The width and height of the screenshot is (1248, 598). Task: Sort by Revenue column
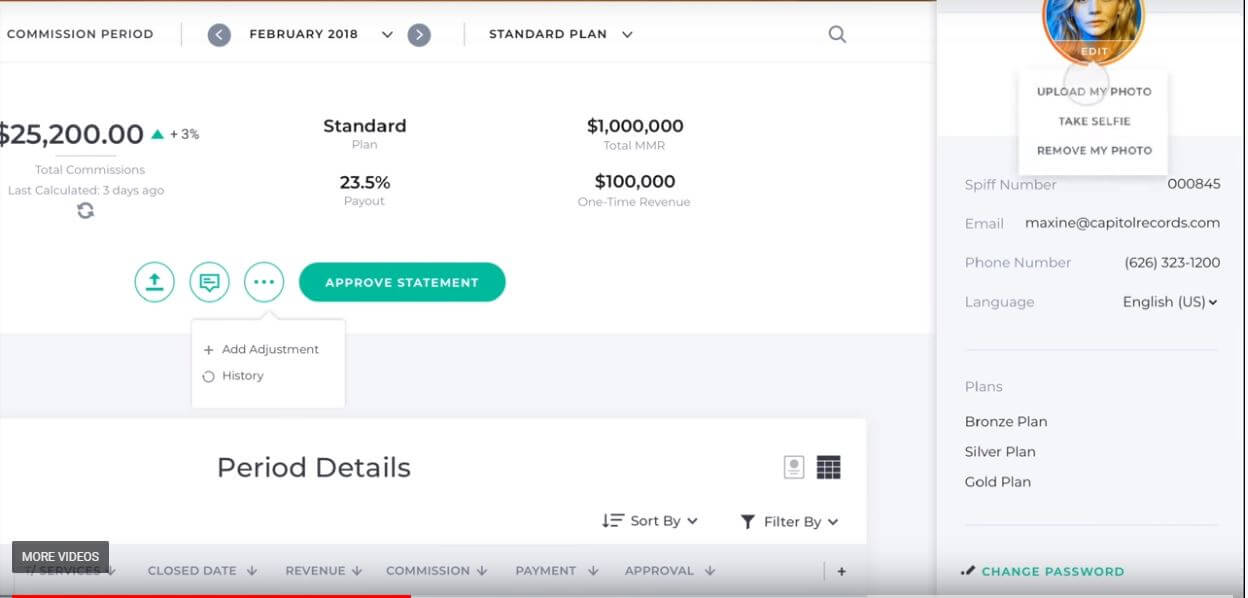(323, 571)
